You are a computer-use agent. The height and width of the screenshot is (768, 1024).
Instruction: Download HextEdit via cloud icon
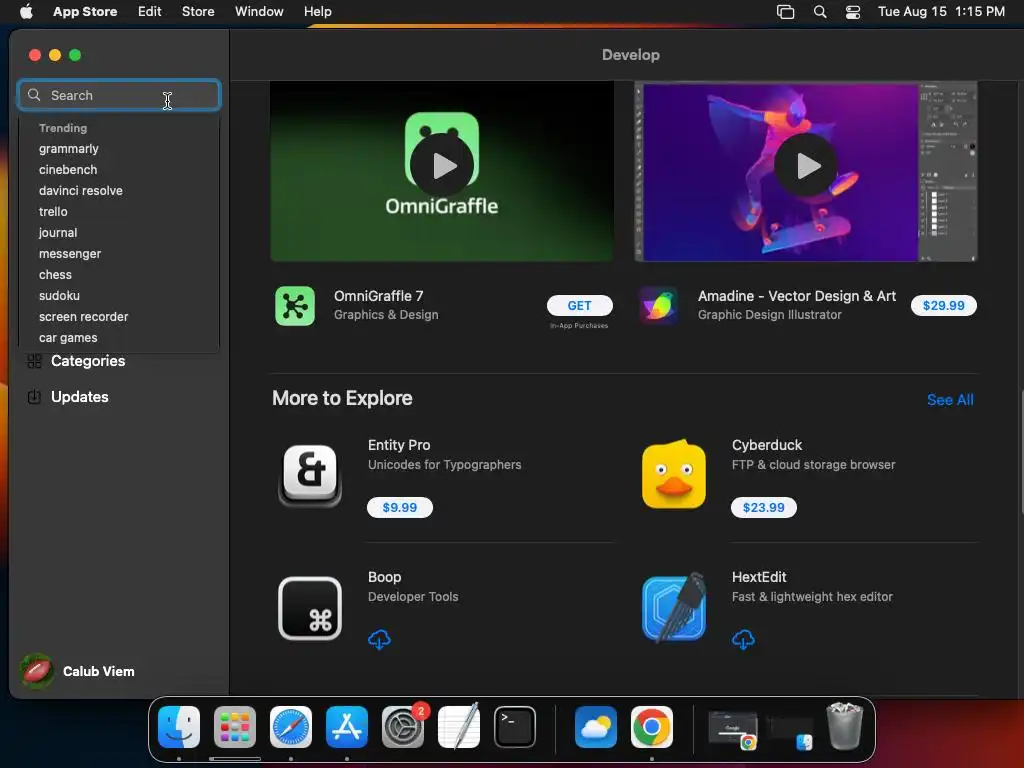(x=743, y=639)
